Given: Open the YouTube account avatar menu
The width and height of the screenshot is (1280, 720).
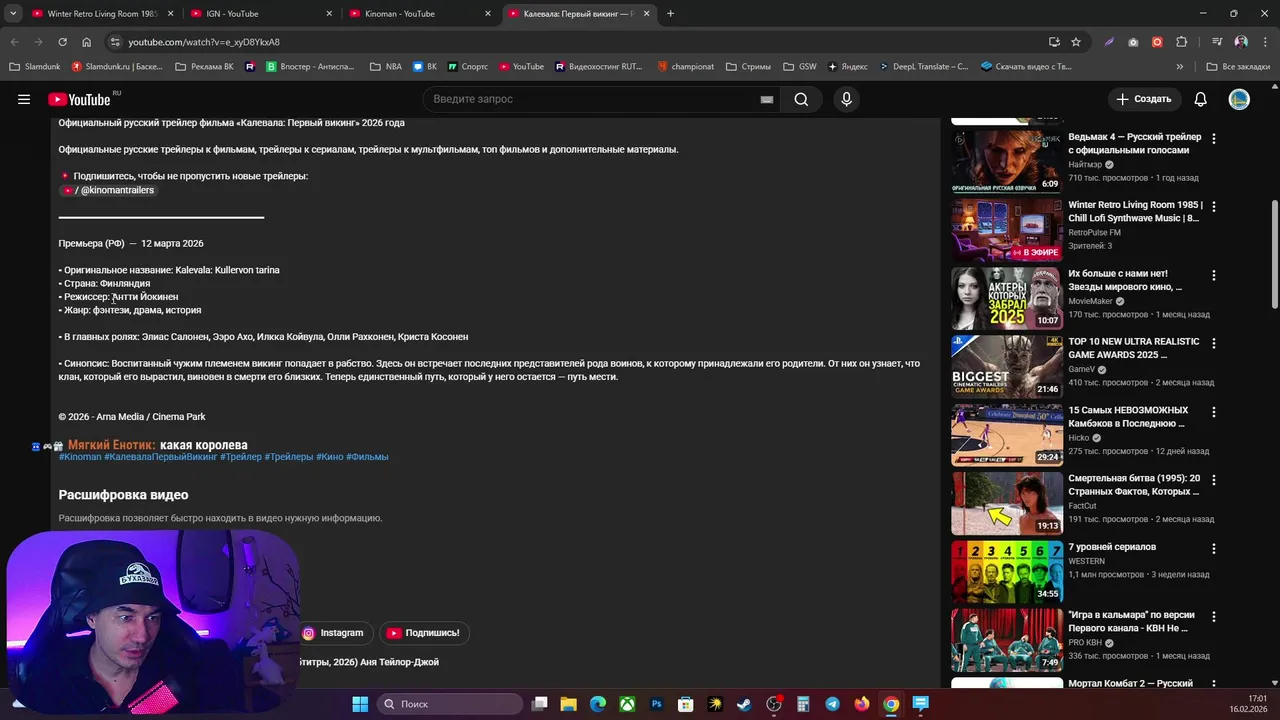Looking at the screenshot, I should click(x=1239, y=99).
